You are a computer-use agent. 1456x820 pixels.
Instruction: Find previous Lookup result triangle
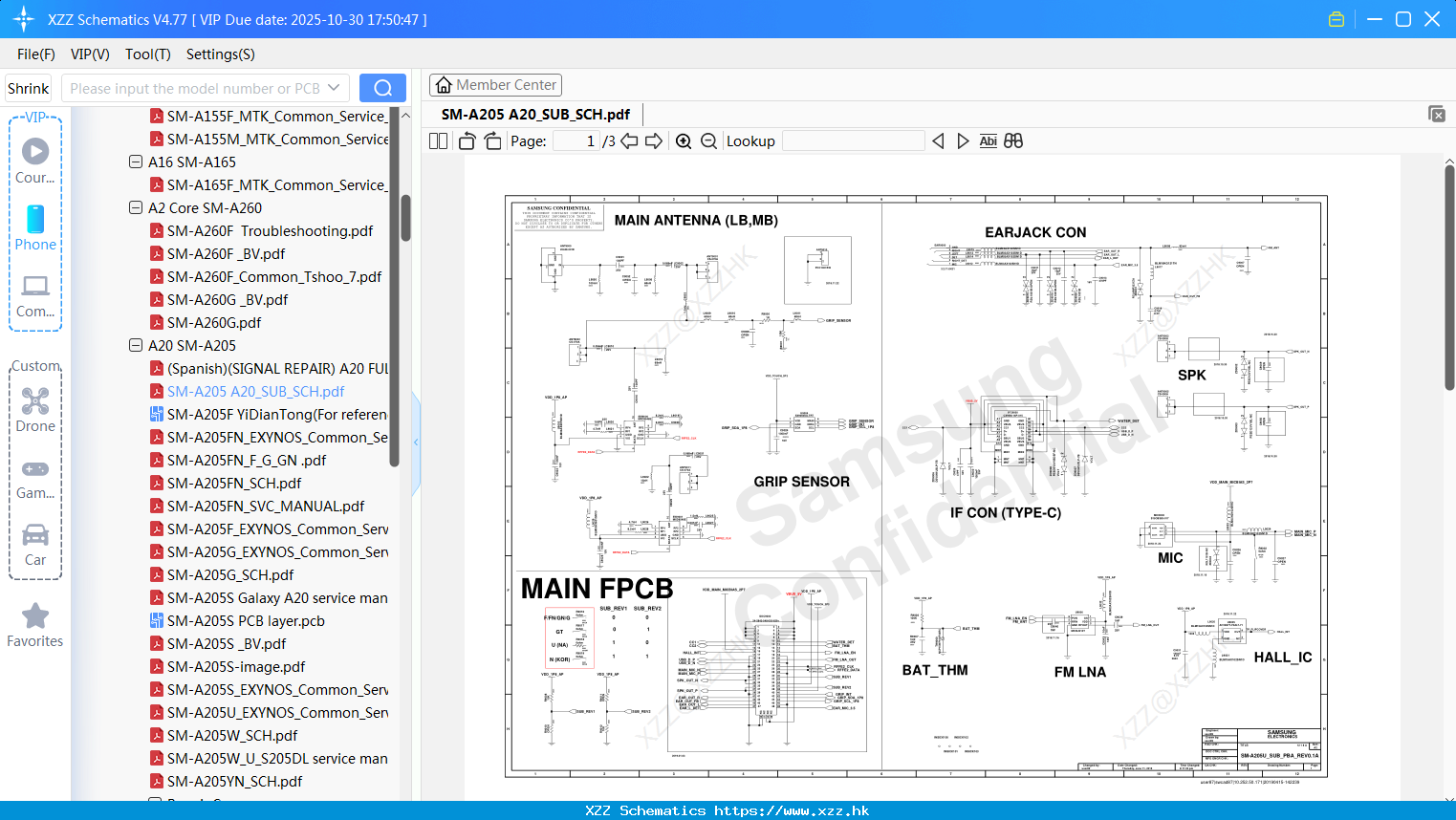click(938, 141)
